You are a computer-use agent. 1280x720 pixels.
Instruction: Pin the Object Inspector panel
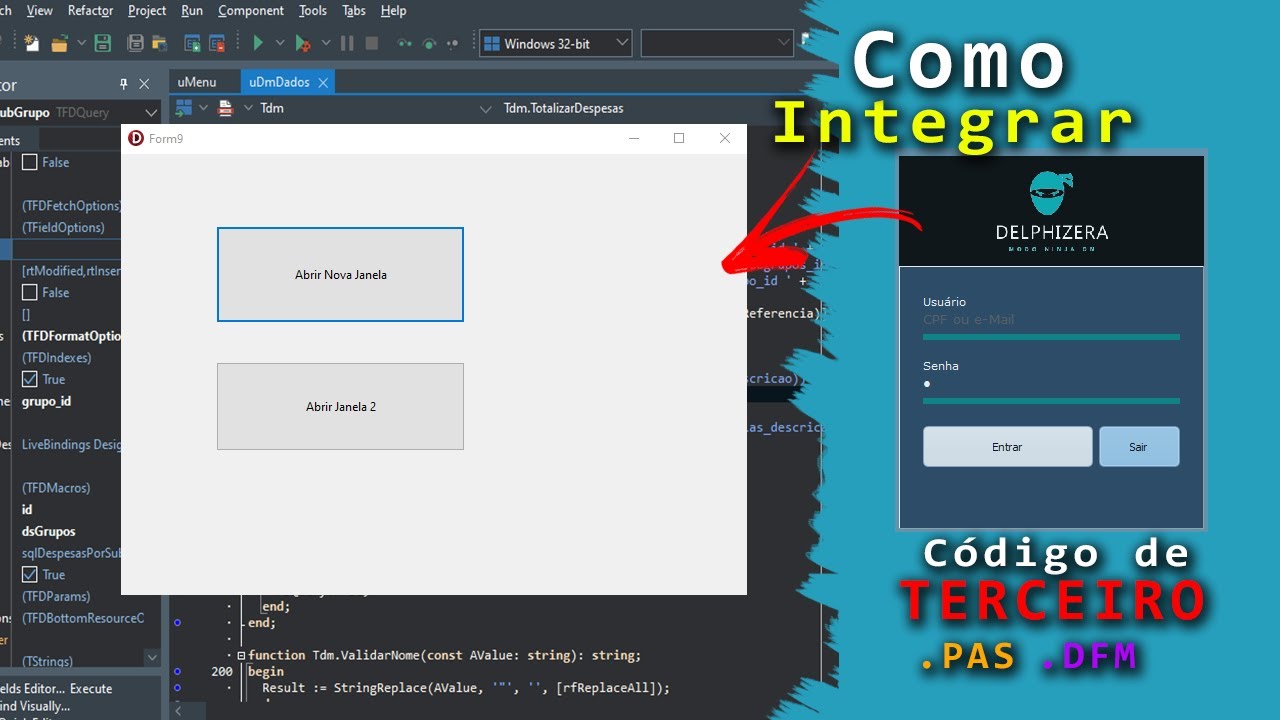coord(124,84)
